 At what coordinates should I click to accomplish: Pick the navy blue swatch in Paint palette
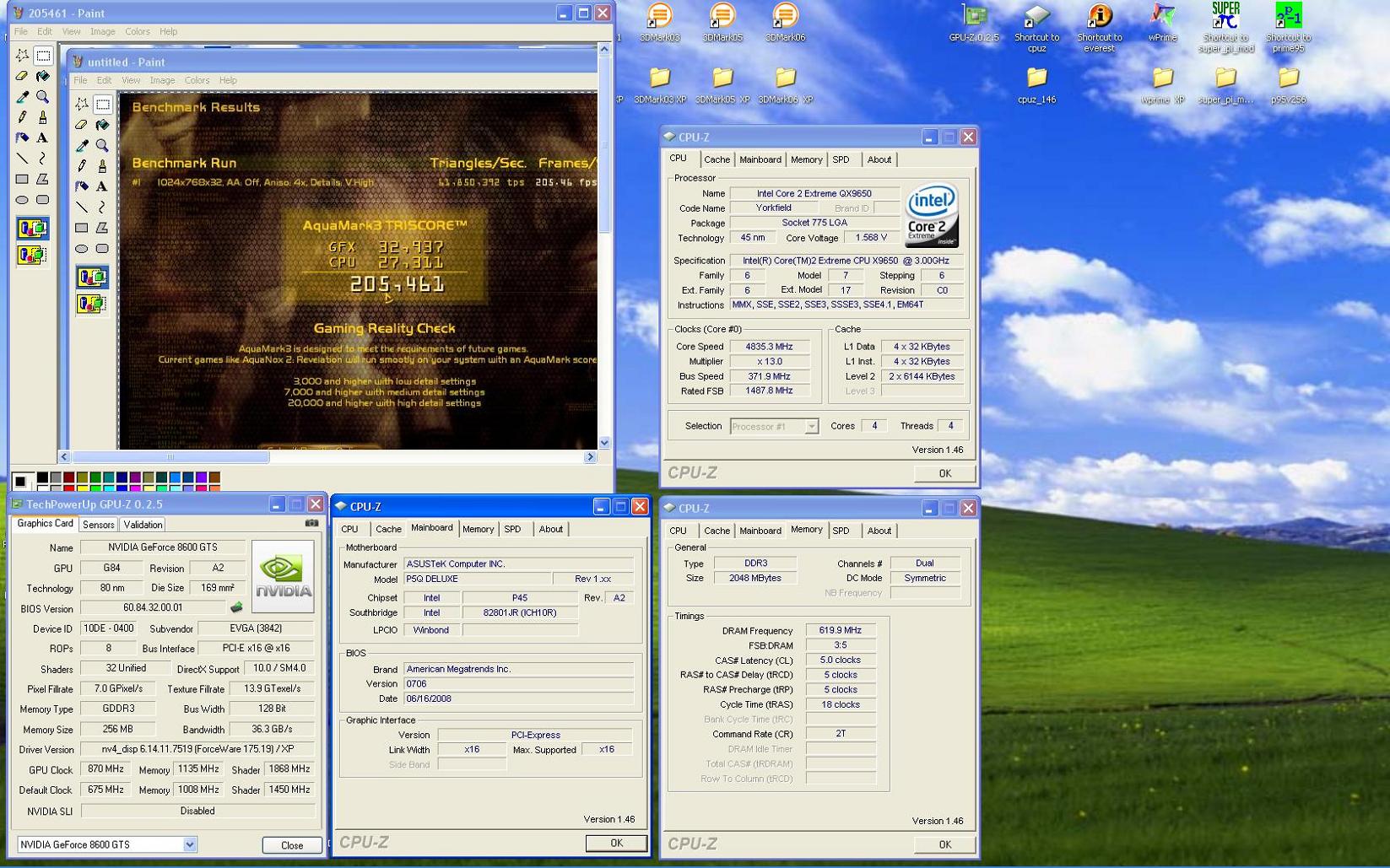point(122,477)
